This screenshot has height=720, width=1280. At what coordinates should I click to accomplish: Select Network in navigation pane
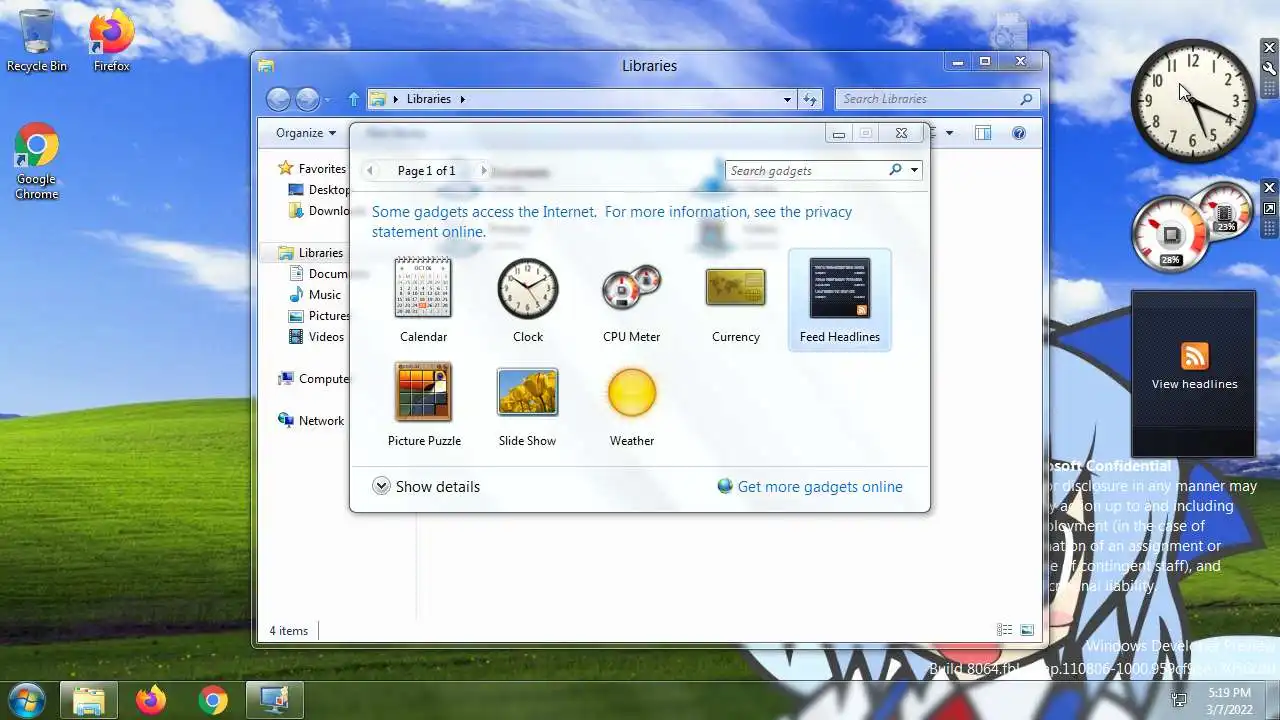point(311,421)
